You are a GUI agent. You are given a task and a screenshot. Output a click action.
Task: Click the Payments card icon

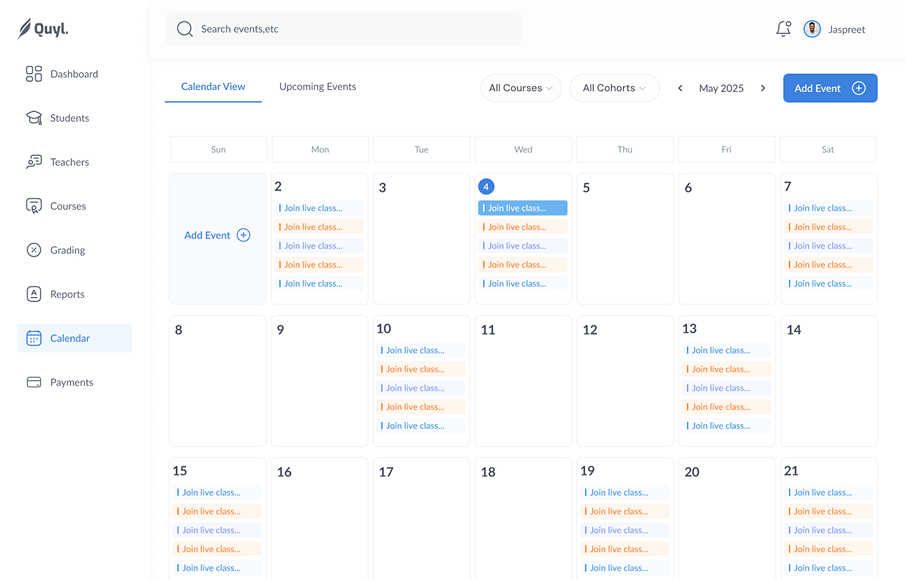[x=34, y=382]
